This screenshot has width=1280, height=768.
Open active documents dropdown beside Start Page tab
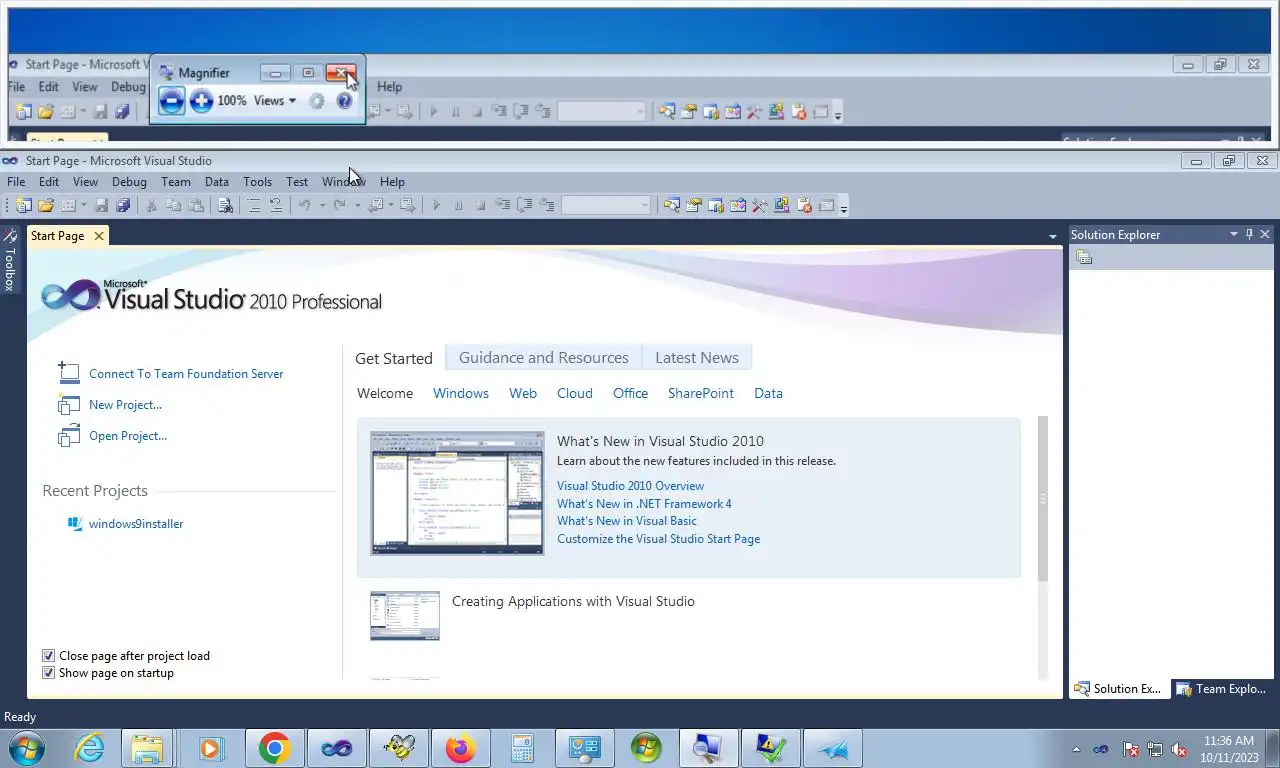(1052, 237)
